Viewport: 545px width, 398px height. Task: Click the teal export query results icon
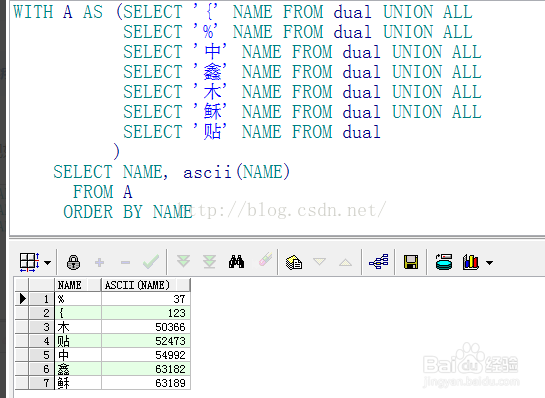click(444, 262)
